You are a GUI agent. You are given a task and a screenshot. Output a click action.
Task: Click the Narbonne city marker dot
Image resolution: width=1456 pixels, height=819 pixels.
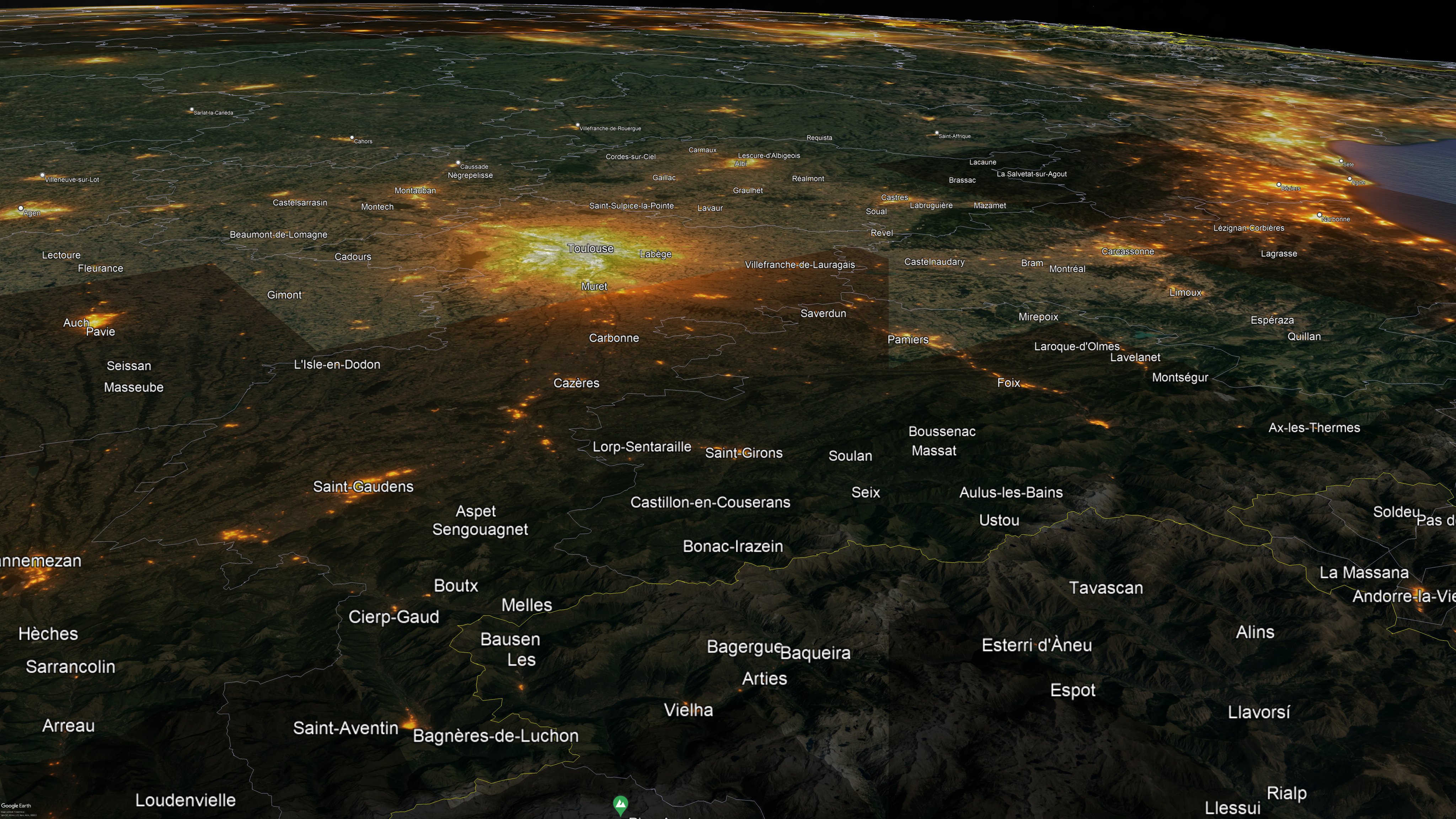click(x=1319, y=215)
